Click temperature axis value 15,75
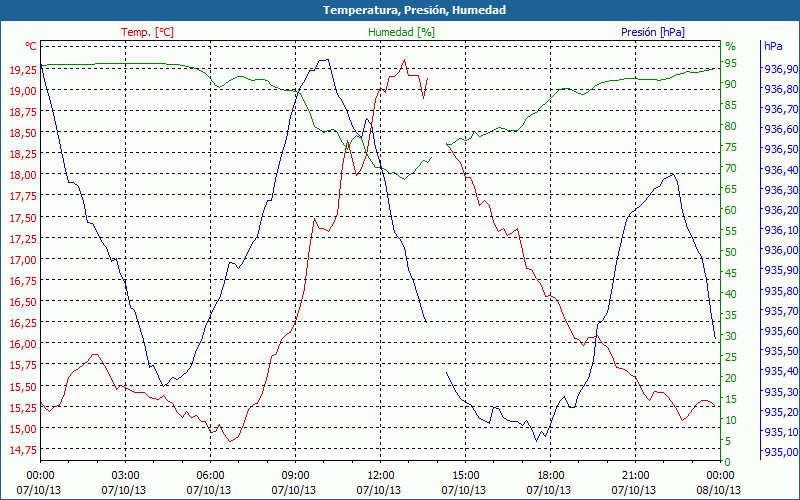Screen dimensions: 800x500 tap(23, 365)
